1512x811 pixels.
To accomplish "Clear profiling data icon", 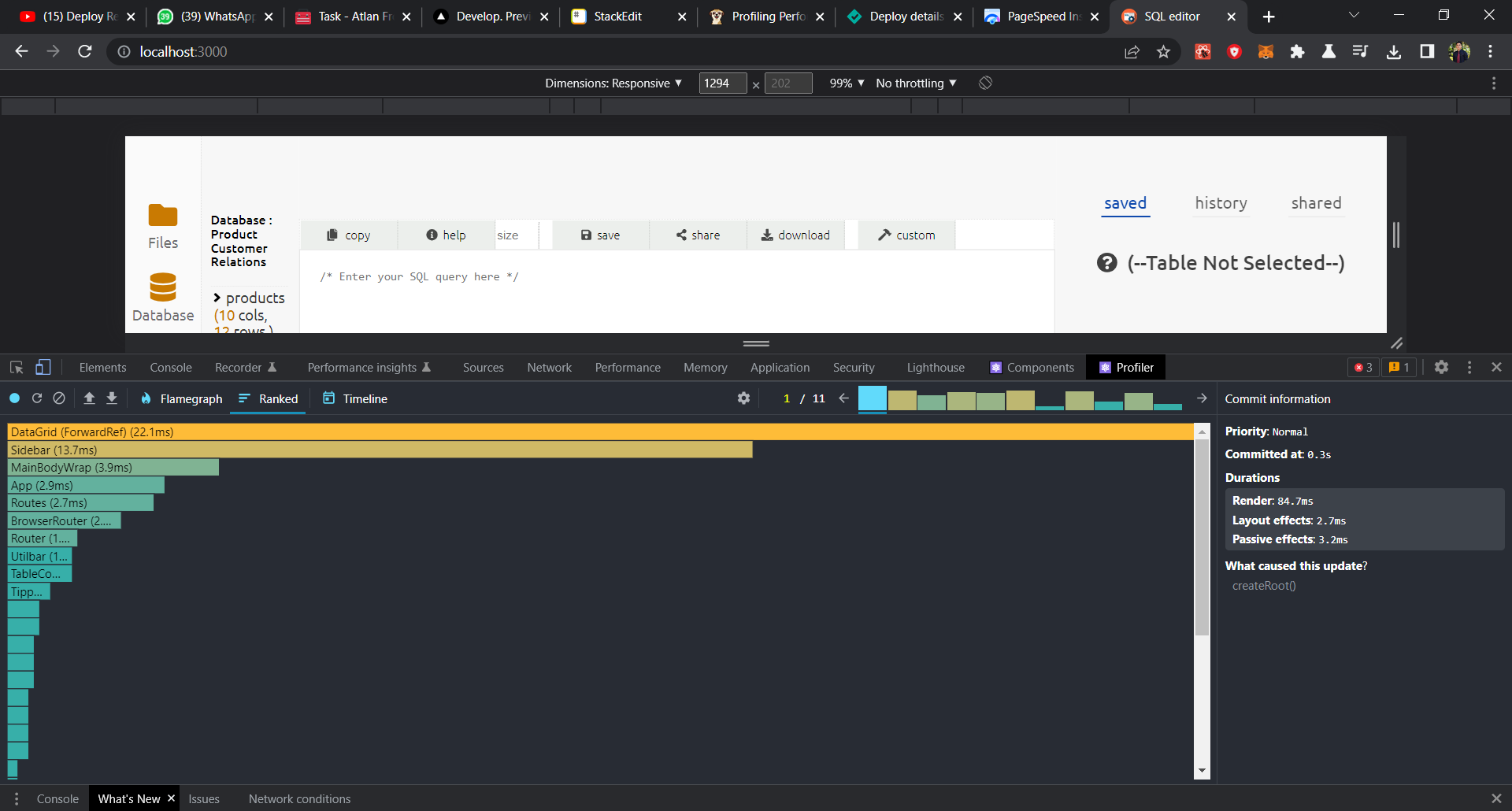I will pos(59,398).
